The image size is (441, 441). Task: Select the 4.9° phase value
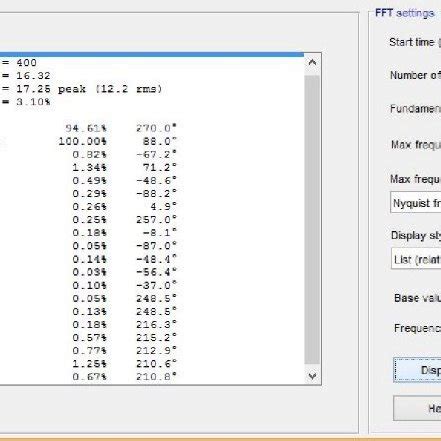163,207
